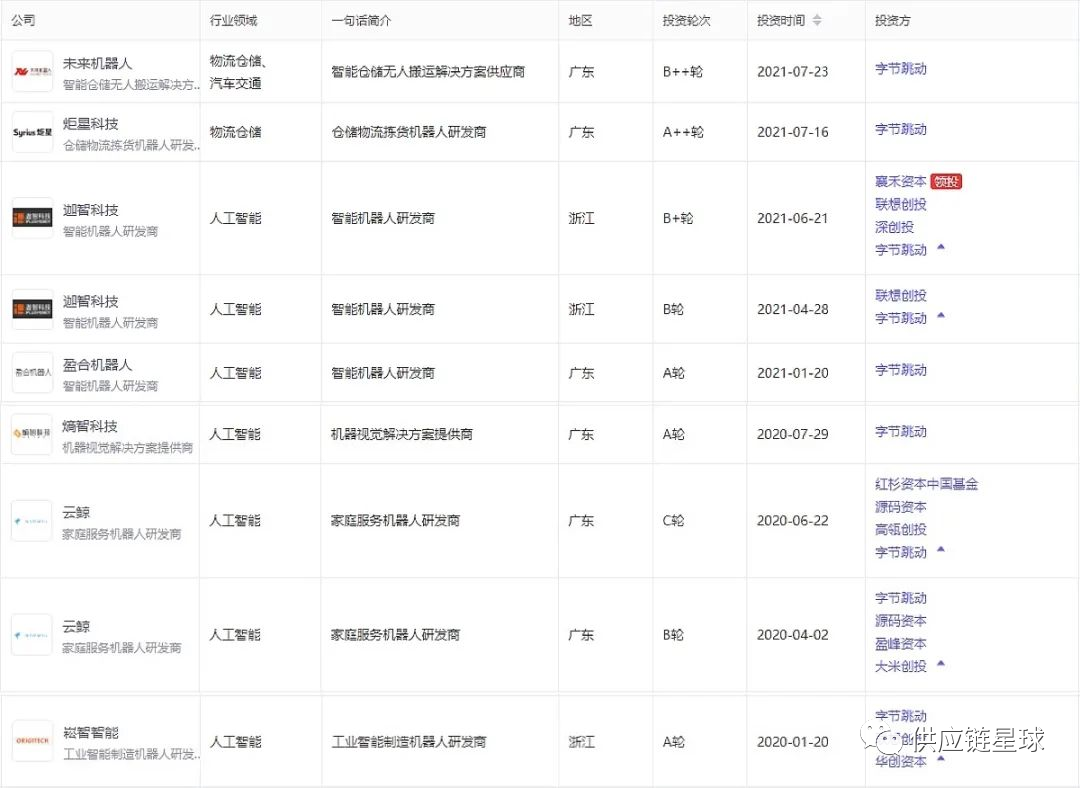Open the 熵智科技 company name
Image resolution: width=1080 pixels, height=788 pixels.
point(90,426)
